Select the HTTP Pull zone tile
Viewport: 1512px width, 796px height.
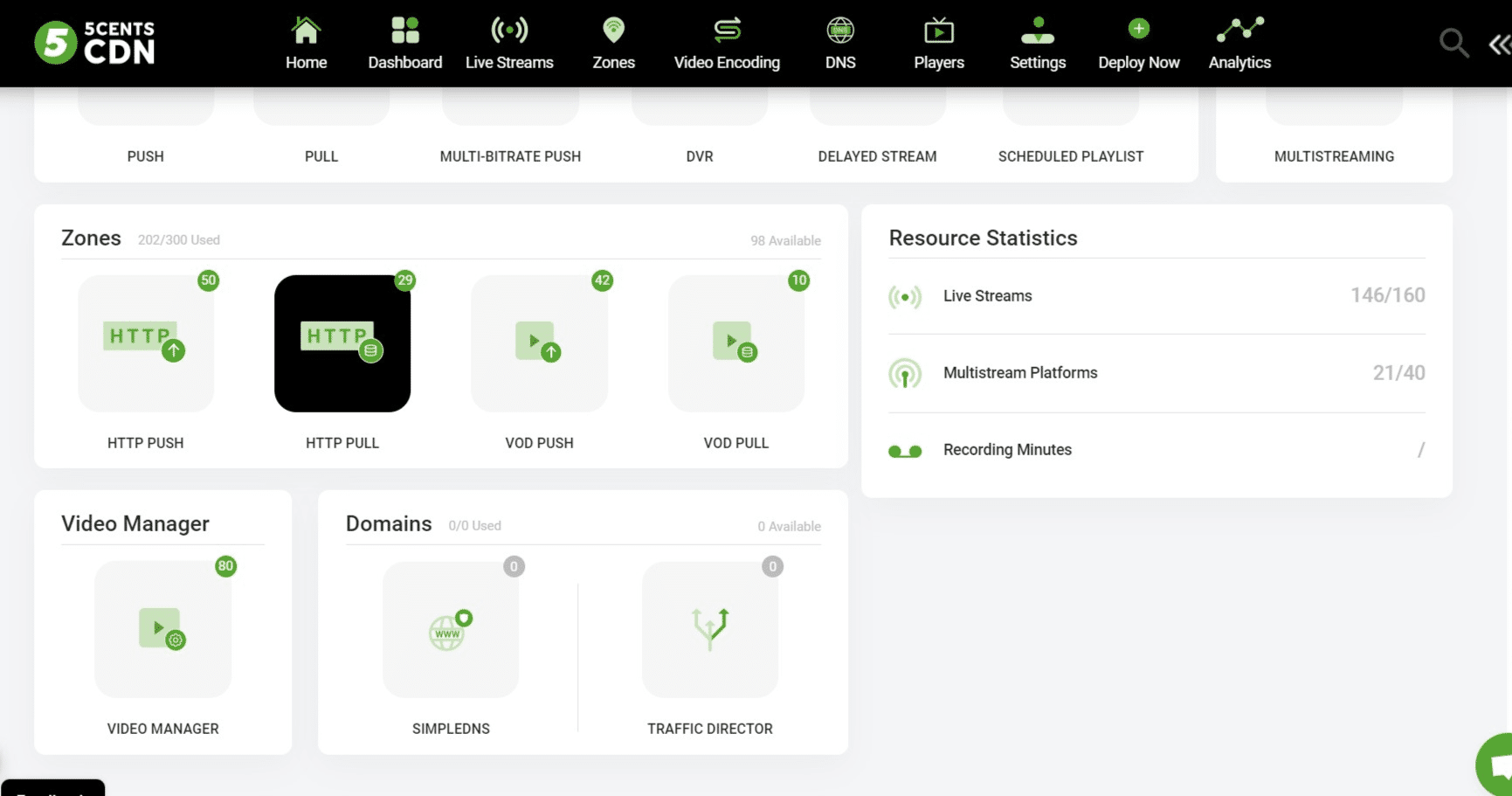342,343
